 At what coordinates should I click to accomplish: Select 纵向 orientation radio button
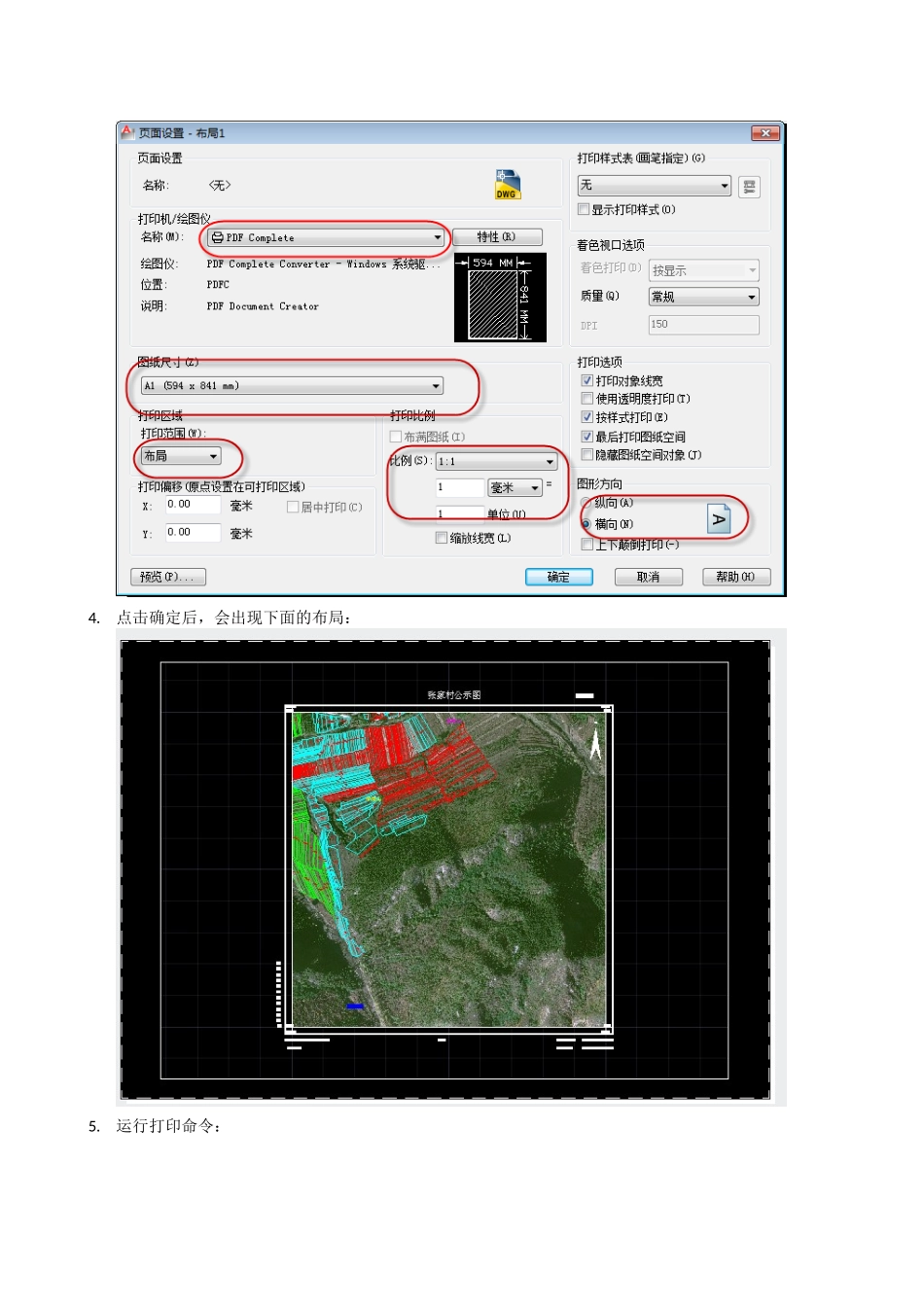586,504
